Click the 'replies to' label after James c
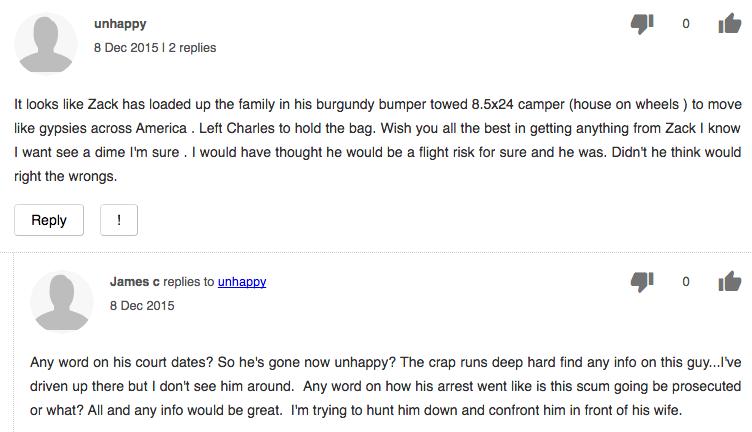 coord(188,281)
